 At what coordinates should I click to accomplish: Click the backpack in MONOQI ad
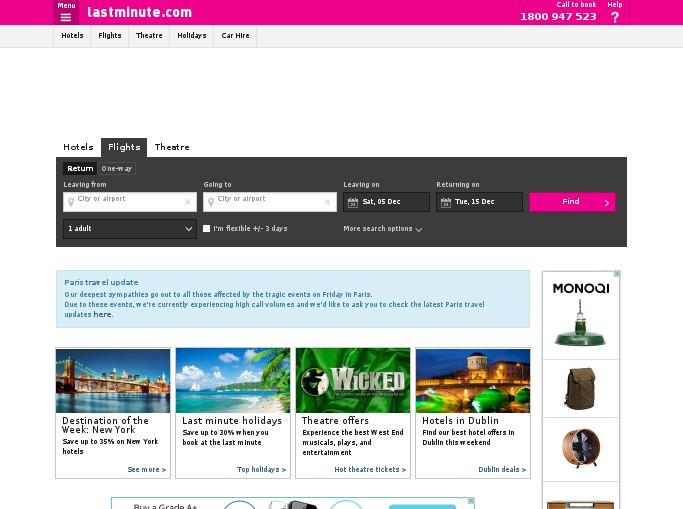click(580, 388)
